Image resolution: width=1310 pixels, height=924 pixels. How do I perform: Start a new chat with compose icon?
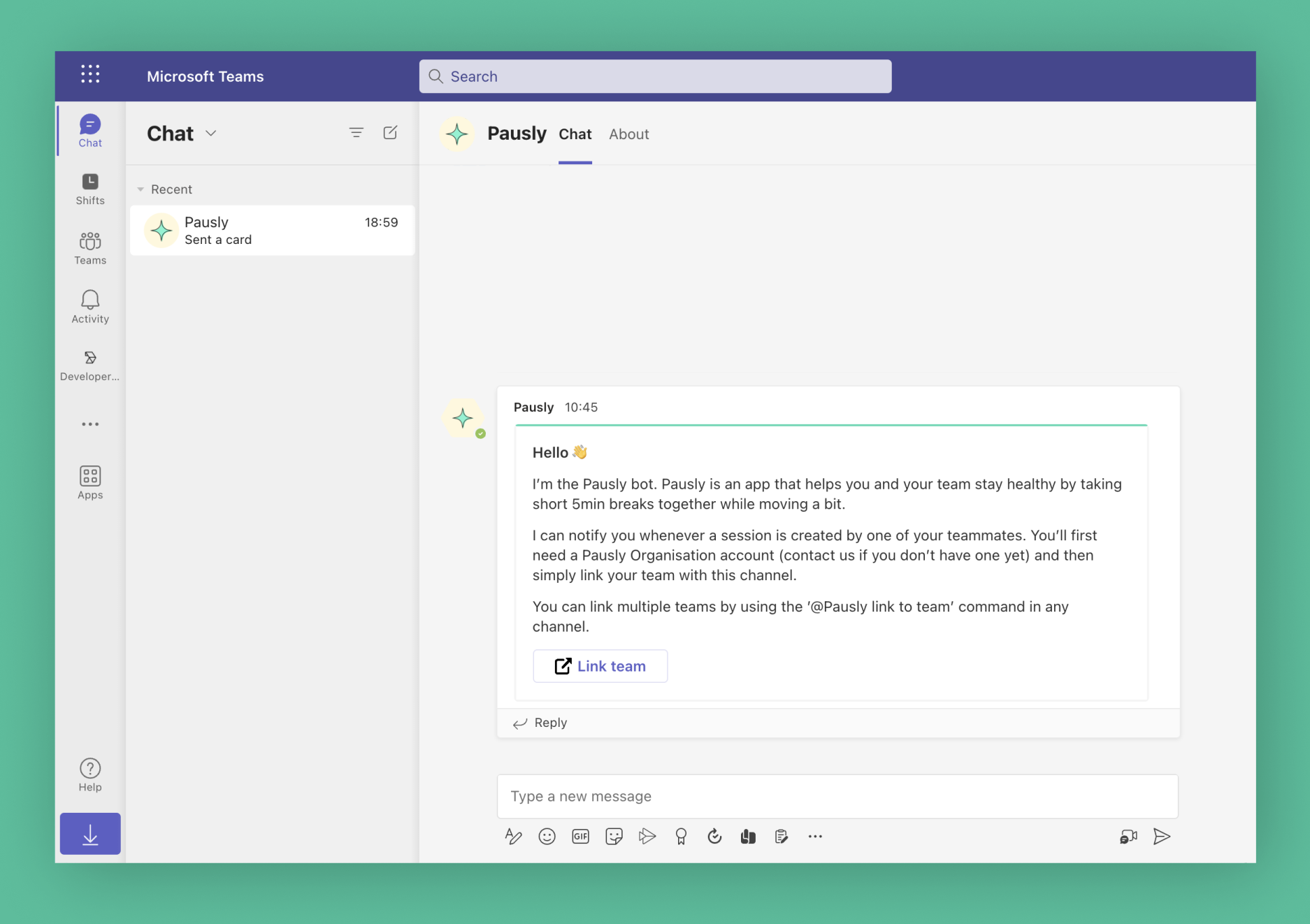(390, 133)
